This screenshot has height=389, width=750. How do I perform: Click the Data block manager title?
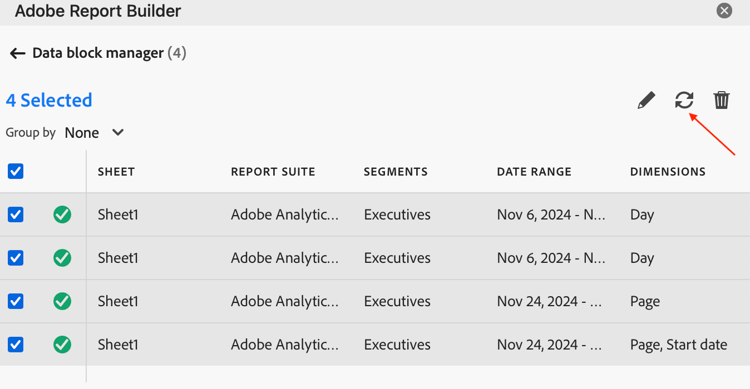(98, 53)
